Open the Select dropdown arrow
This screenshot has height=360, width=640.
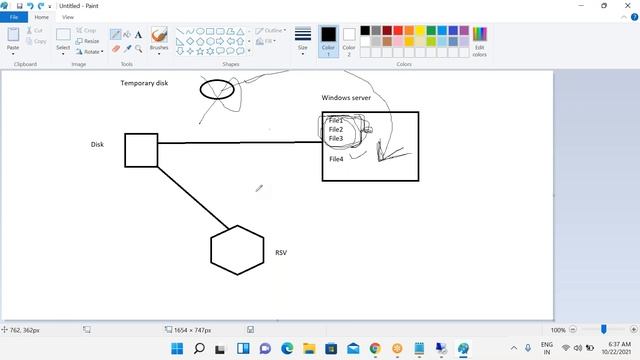tap(63, 53)
